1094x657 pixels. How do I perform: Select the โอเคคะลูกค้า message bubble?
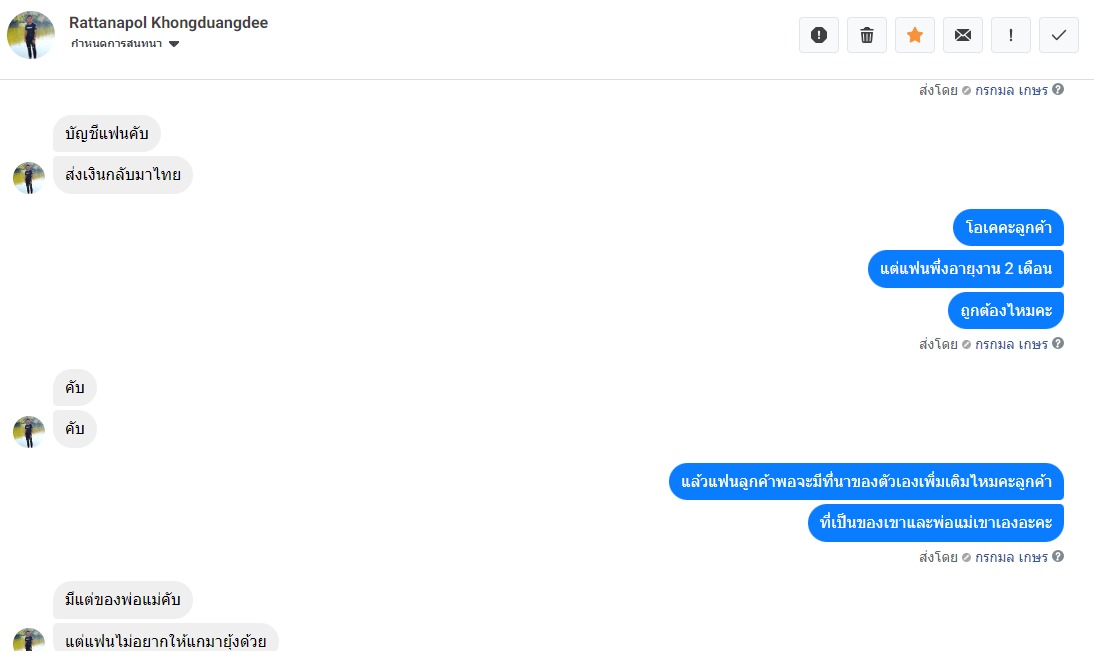click(x=1008, y=227)
